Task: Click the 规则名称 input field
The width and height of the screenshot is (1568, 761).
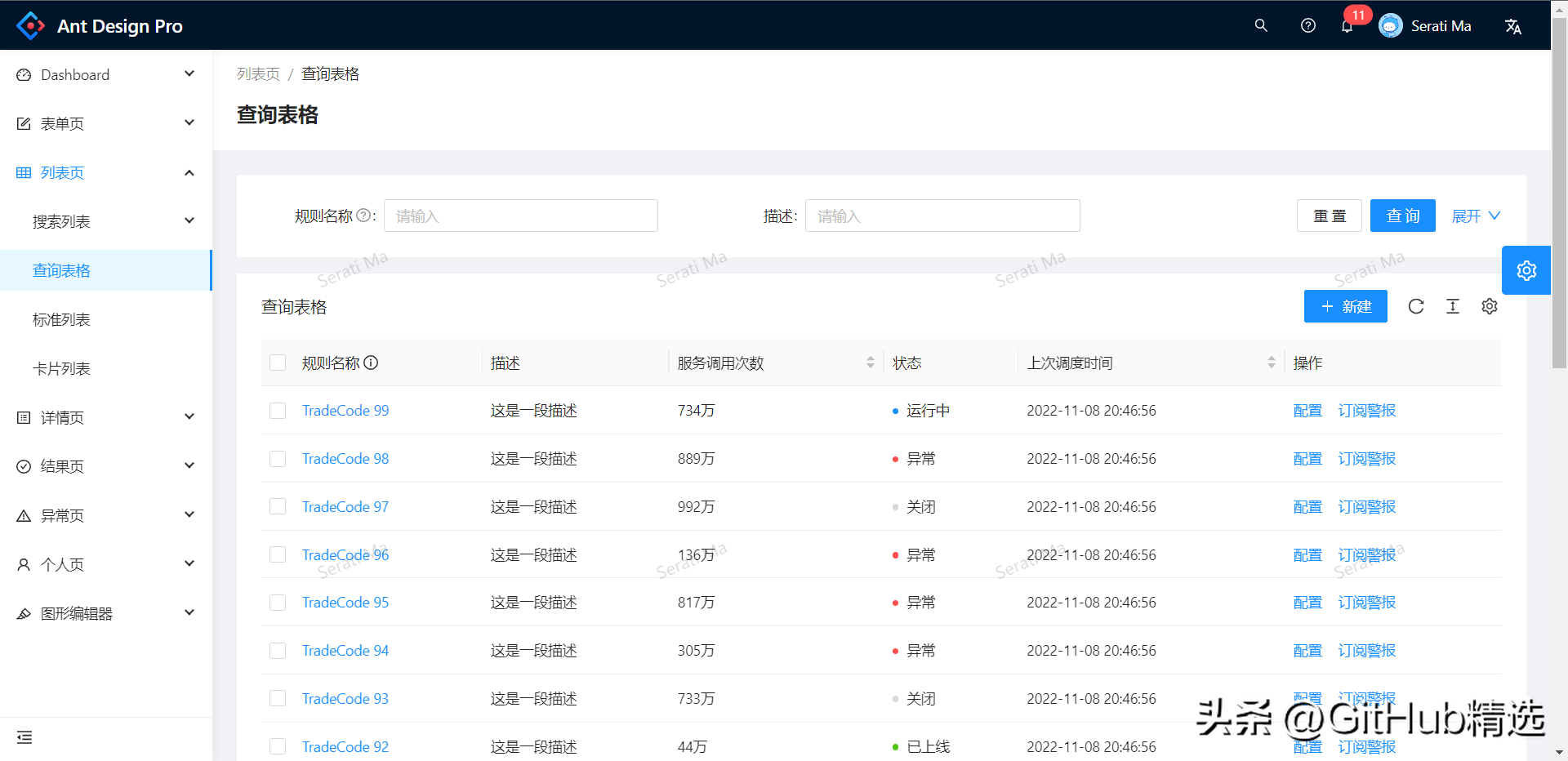Action: click(520, 216)
